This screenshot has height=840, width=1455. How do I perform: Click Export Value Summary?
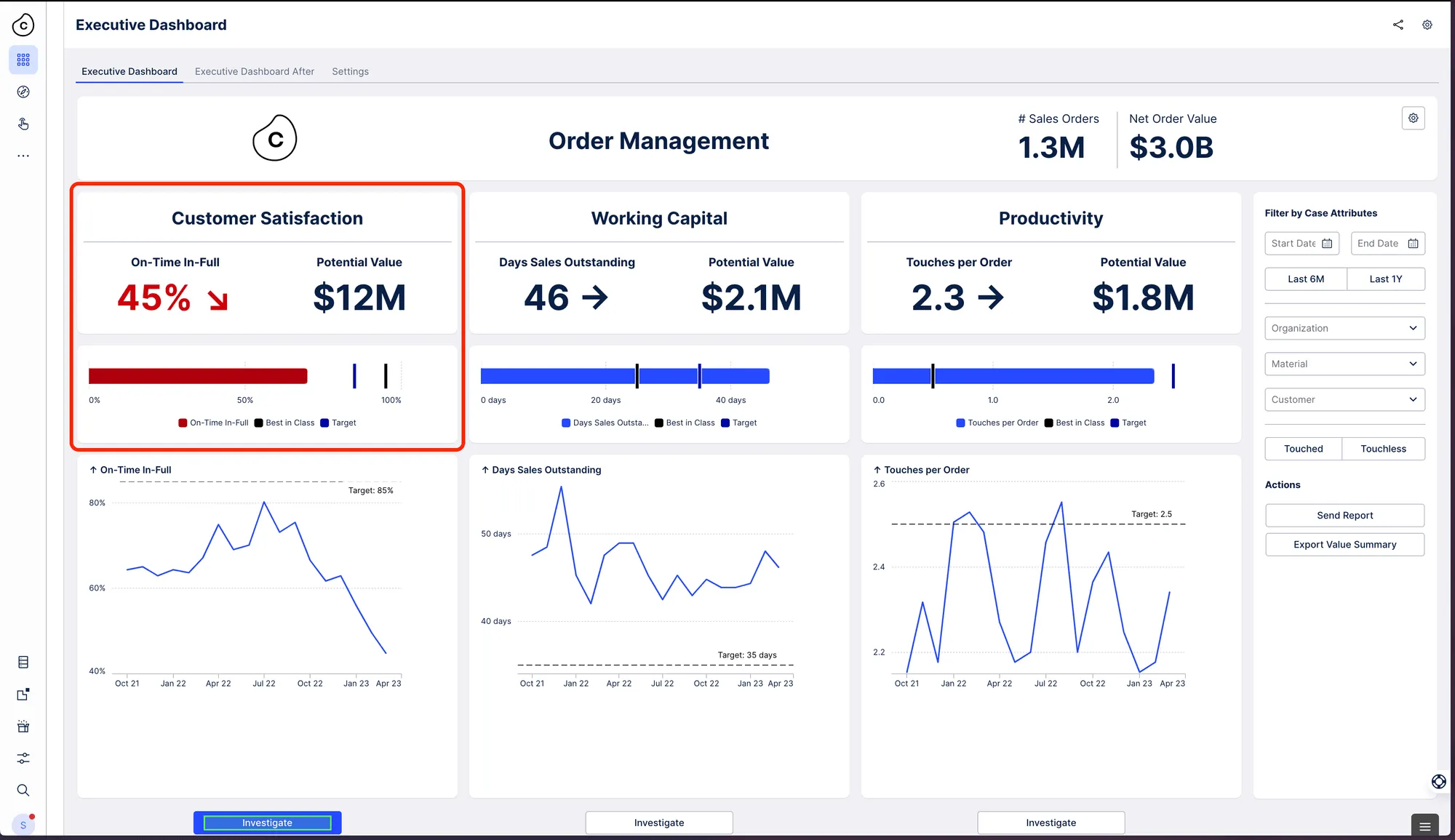coord(1344,545)
